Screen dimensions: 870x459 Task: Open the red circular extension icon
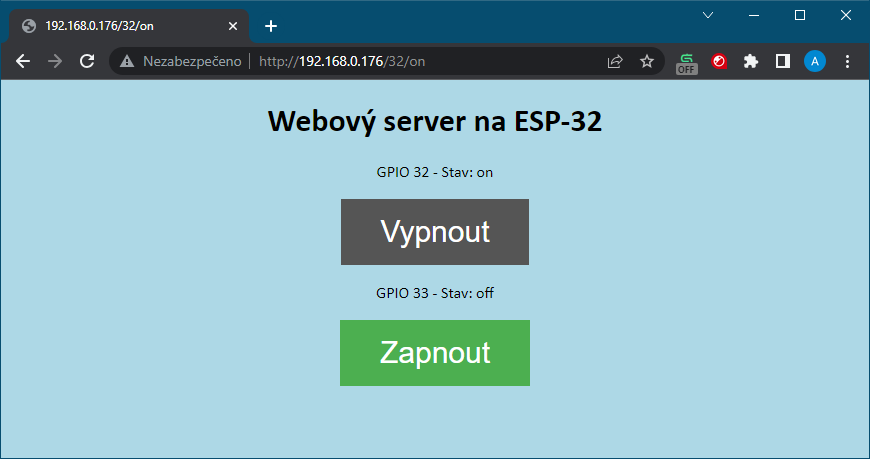pos(719,61)
